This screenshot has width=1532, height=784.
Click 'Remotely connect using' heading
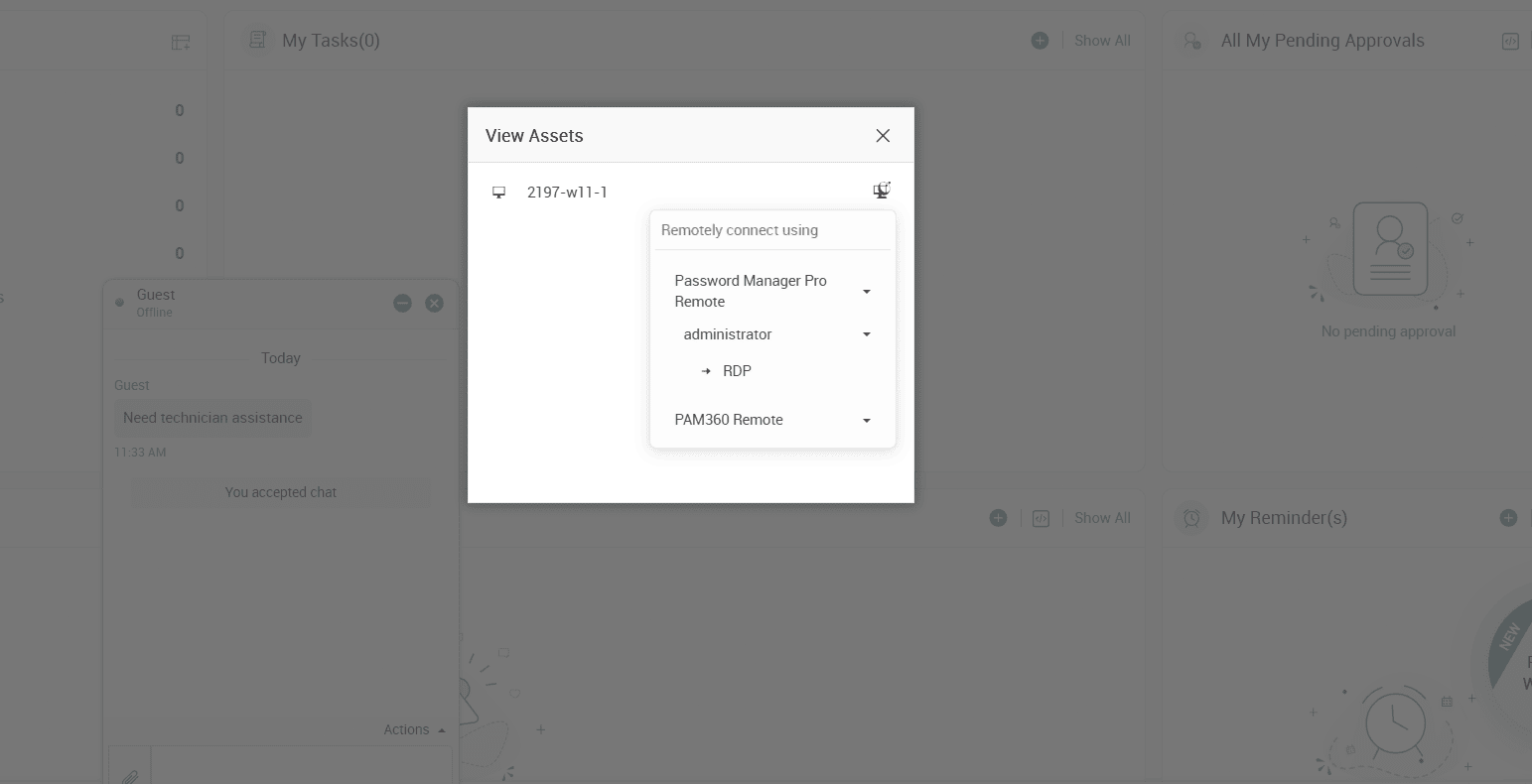740,230
